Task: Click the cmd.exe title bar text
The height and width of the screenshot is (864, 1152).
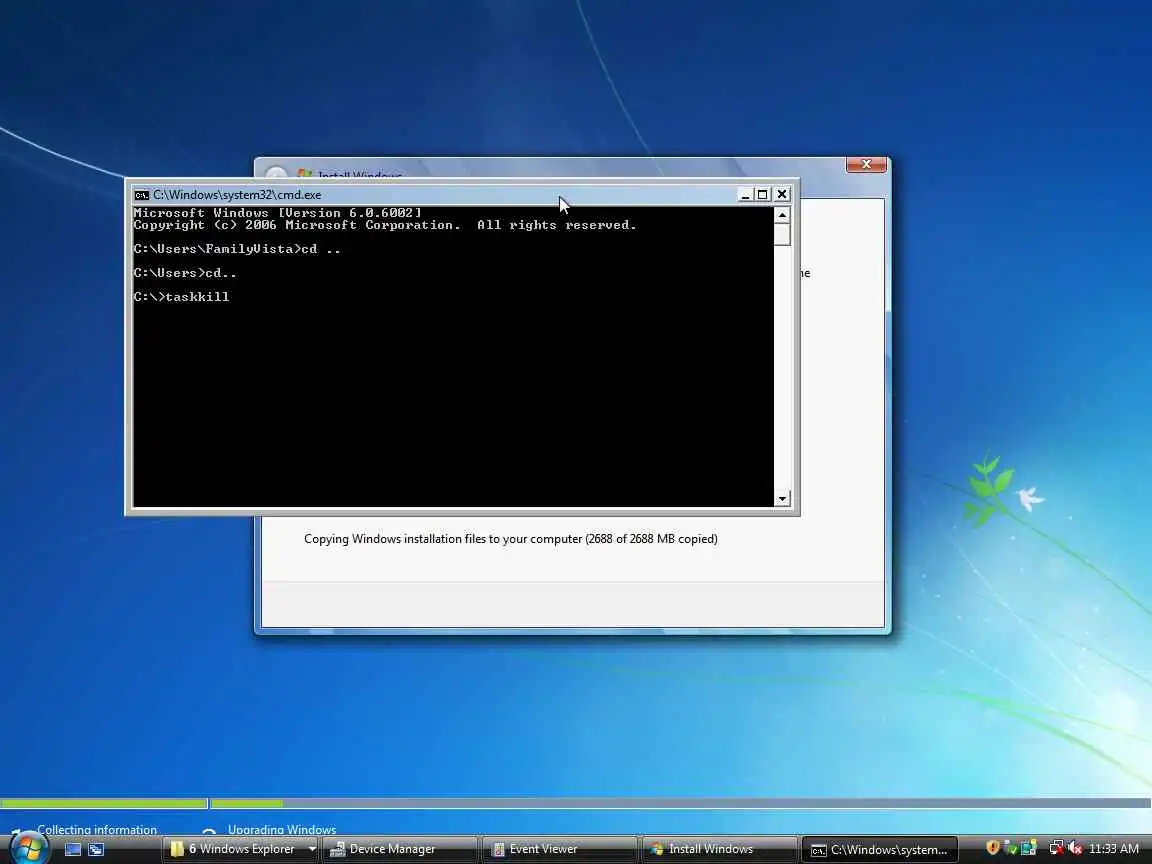Action: (x=237, y=195)
